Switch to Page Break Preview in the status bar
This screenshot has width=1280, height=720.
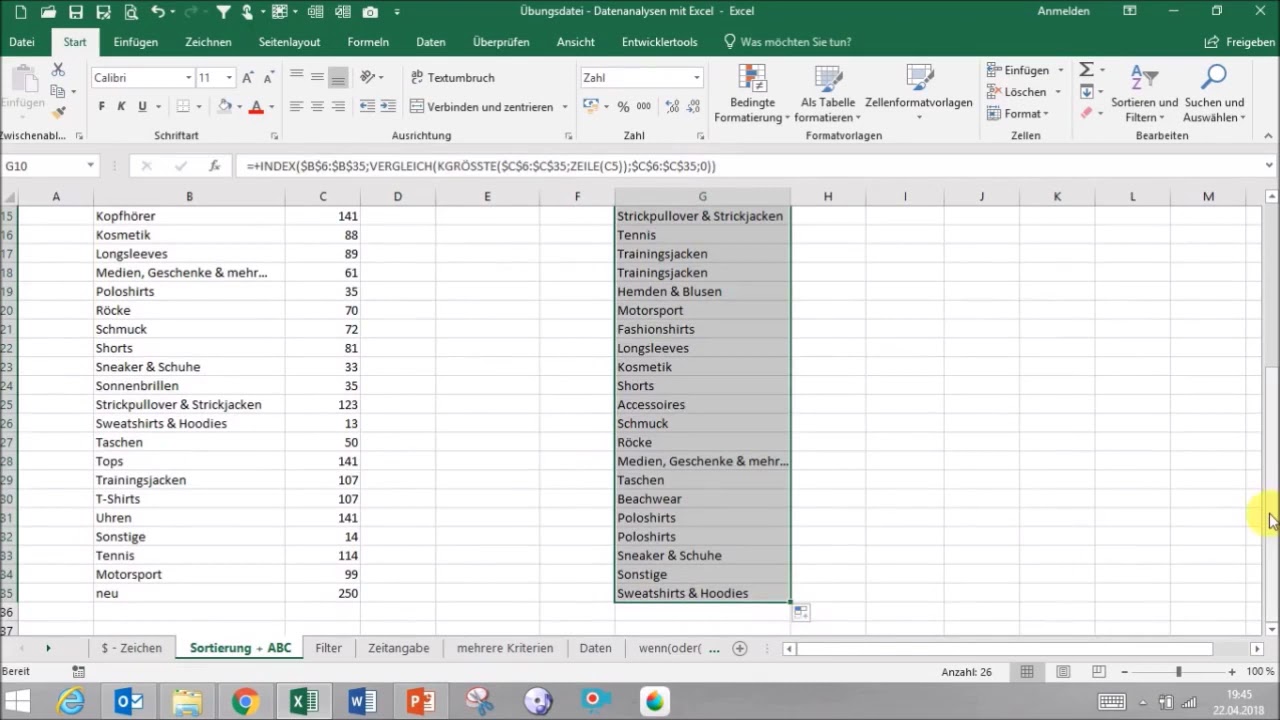(1098, 672)
